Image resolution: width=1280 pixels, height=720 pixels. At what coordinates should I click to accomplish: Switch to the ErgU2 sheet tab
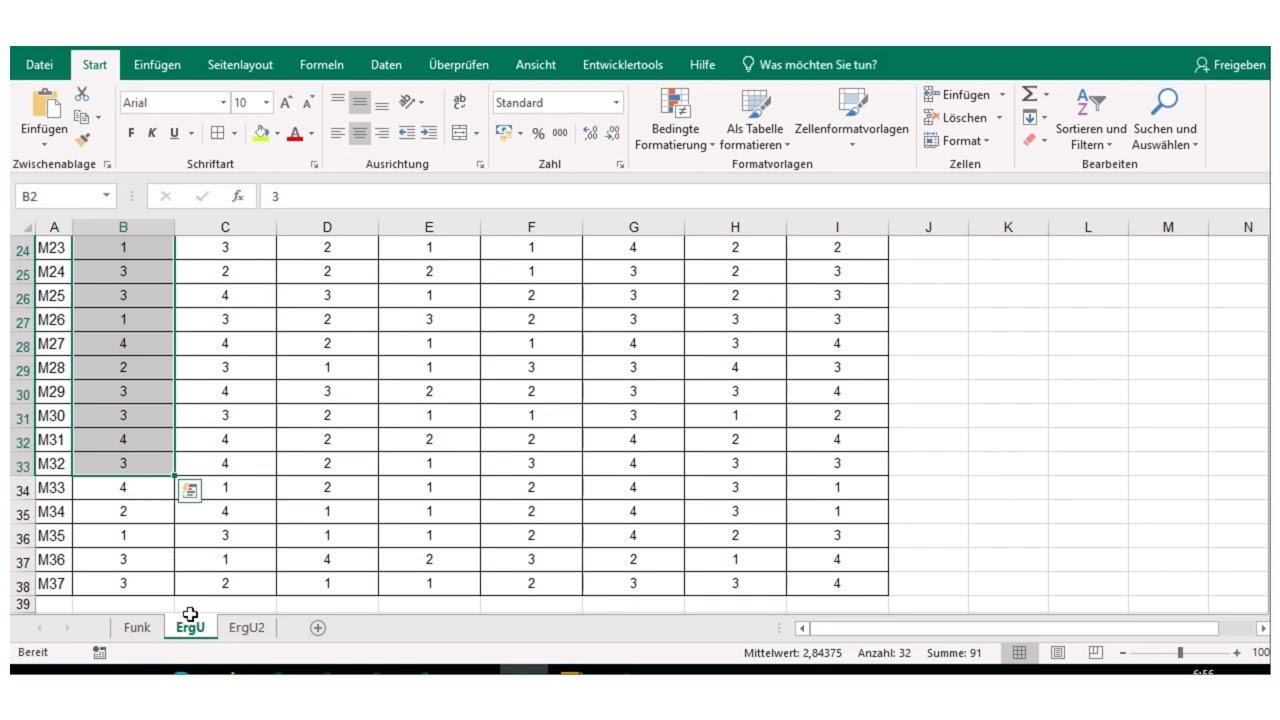247,628
